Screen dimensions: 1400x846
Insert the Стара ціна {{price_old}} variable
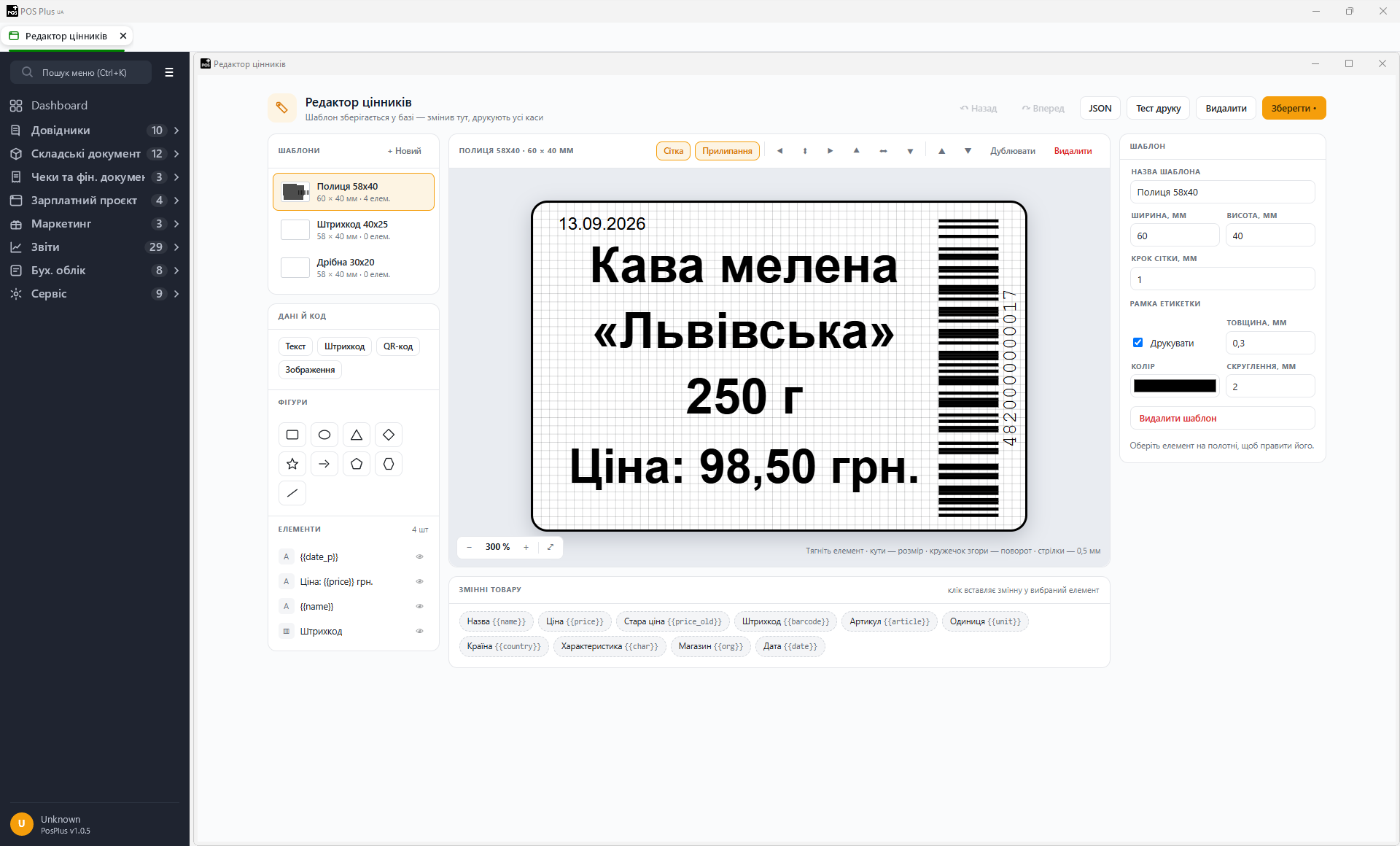point(672,621)
